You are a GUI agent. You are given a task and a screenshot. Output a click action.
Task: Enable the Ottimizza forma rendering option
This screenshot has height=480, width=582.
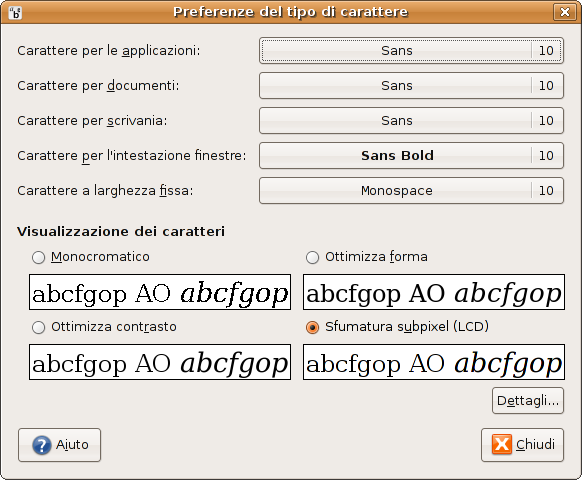313,257
